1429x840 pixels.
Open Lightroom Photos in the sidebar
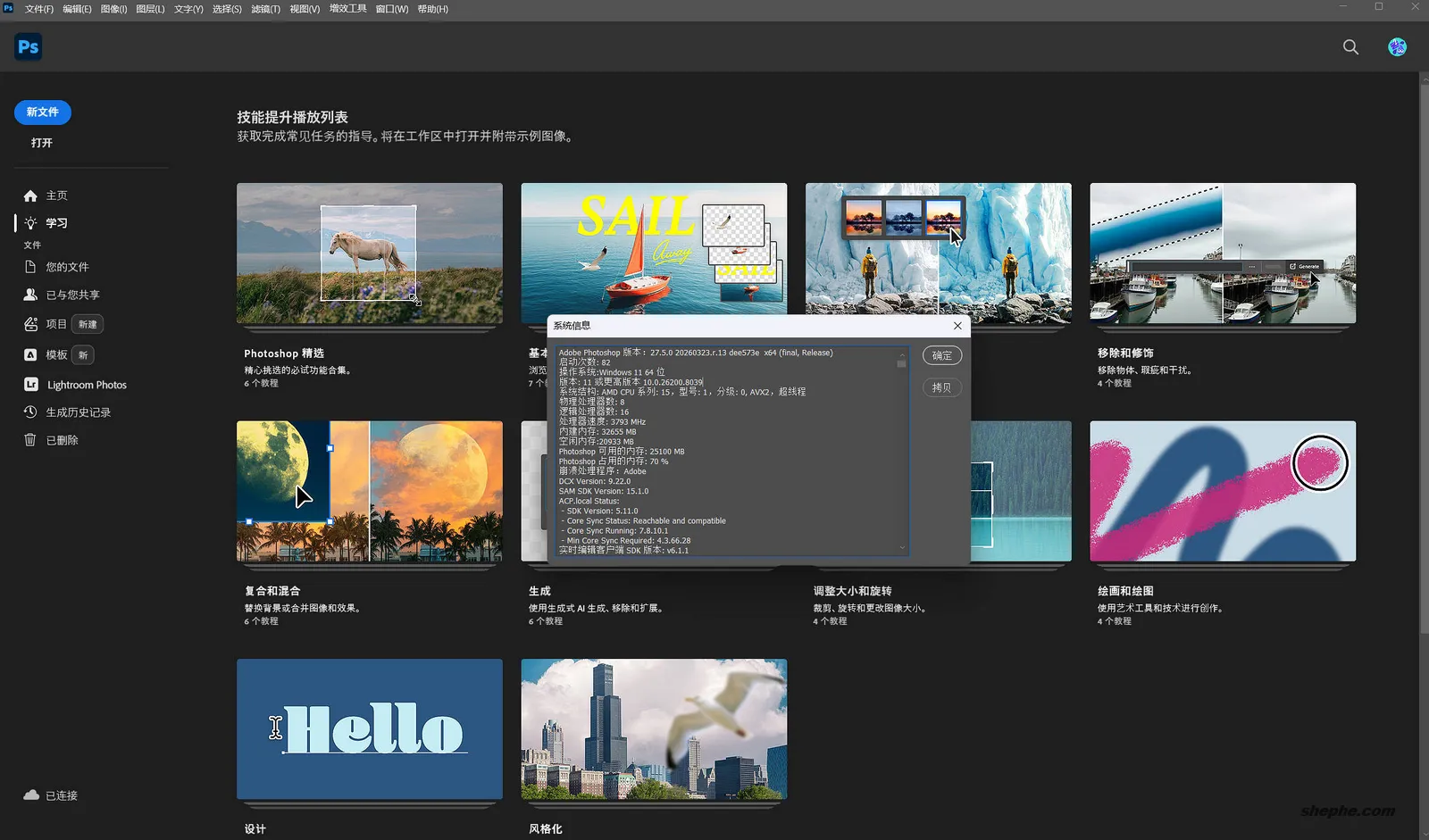coord(87,384)
